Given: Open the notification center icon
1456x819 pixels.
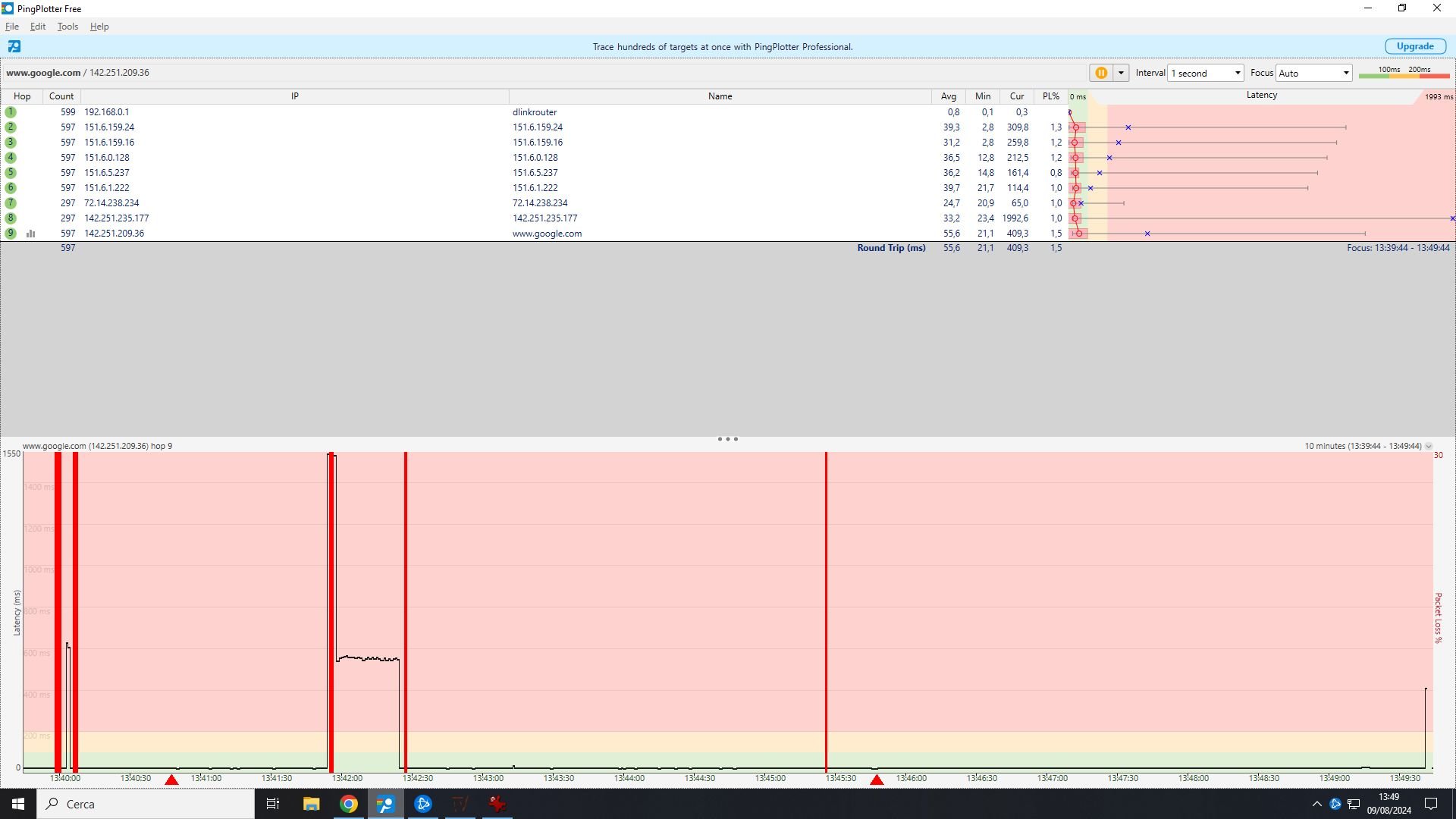Looking at the screenshot, I should coord(1431,804).
